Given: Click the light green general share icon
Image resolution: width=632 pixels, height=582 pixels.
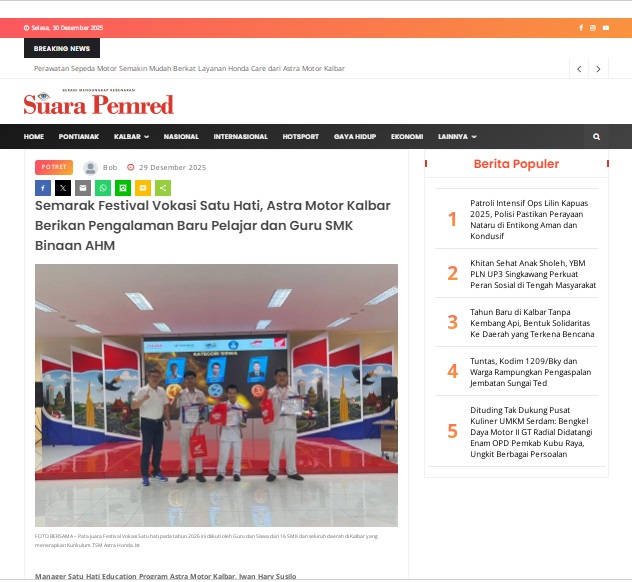Looking at the screenshot, I should coord(163,187).
